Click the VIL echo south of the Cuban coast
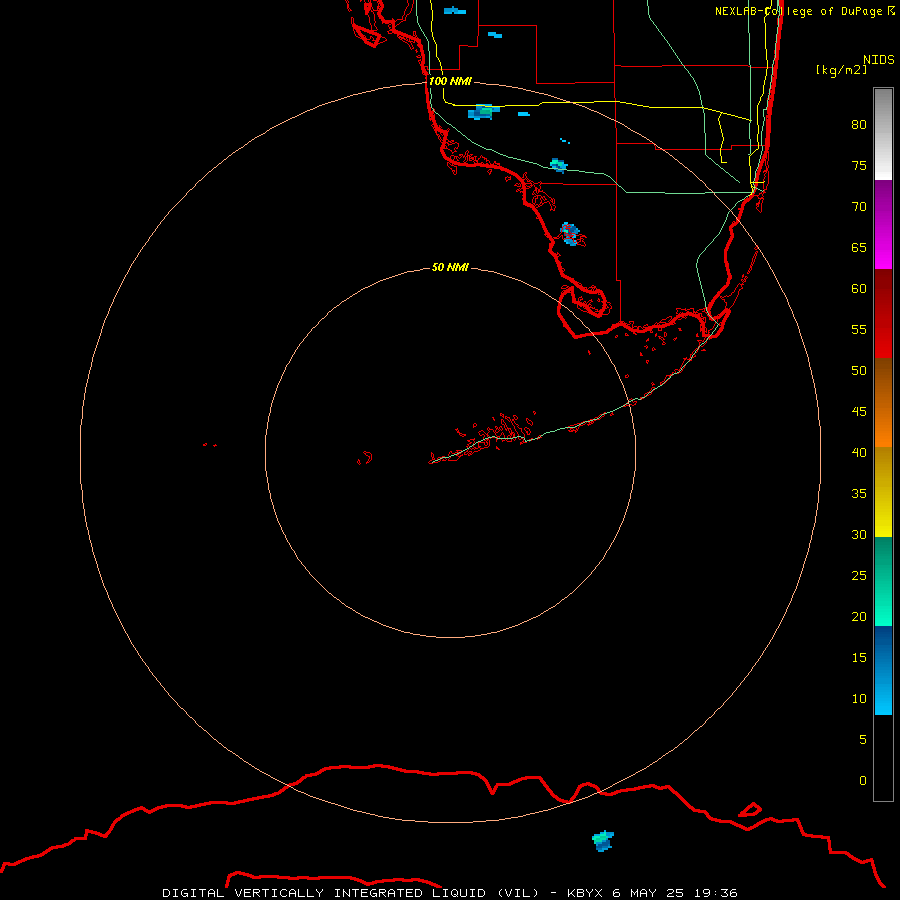Viewport: 900px width, 900px height. (603, 841)
